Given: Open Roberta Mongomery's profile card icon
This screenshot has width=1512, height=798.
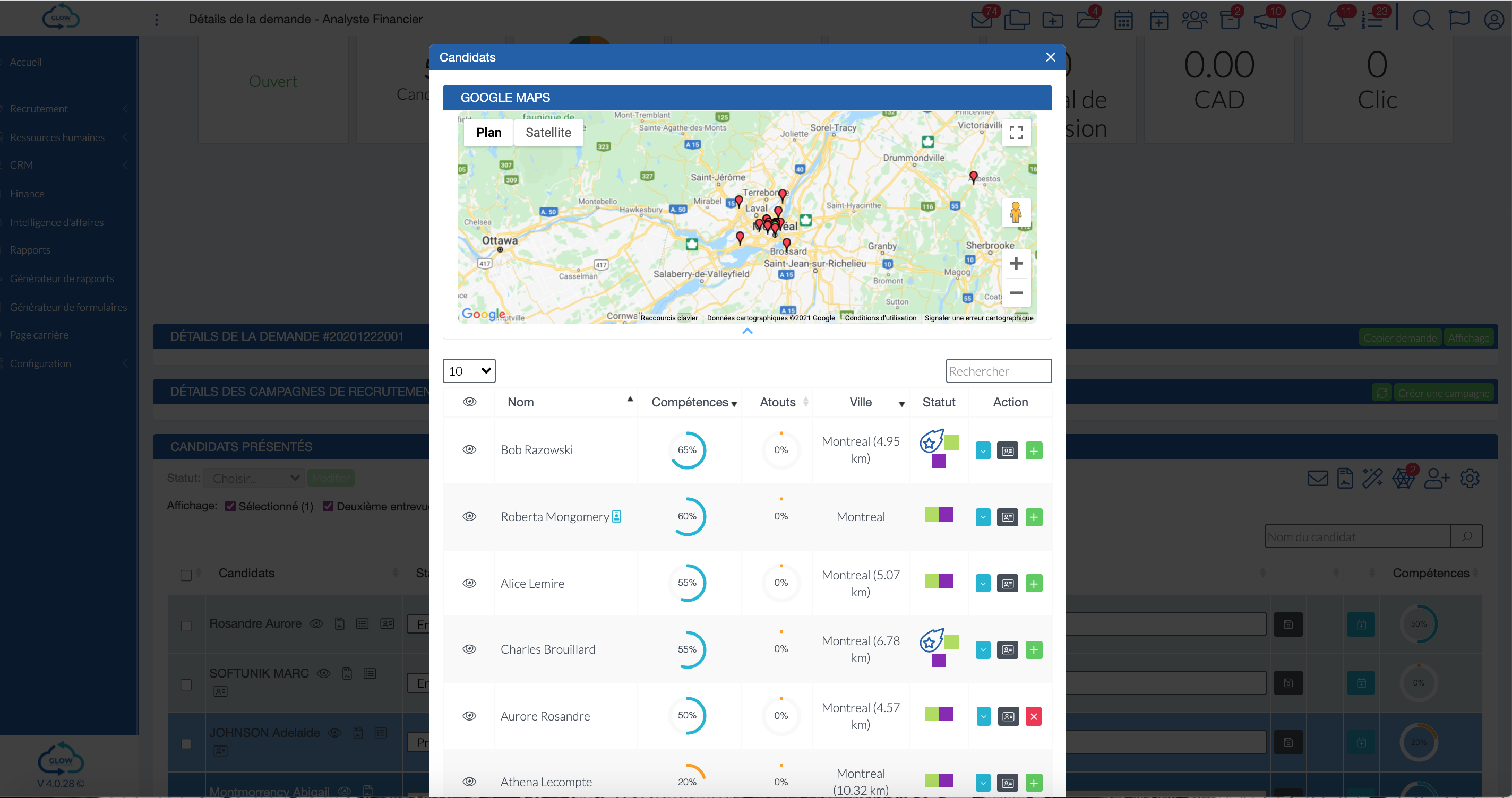Looking at the screenshot, I should [1008, 517].
